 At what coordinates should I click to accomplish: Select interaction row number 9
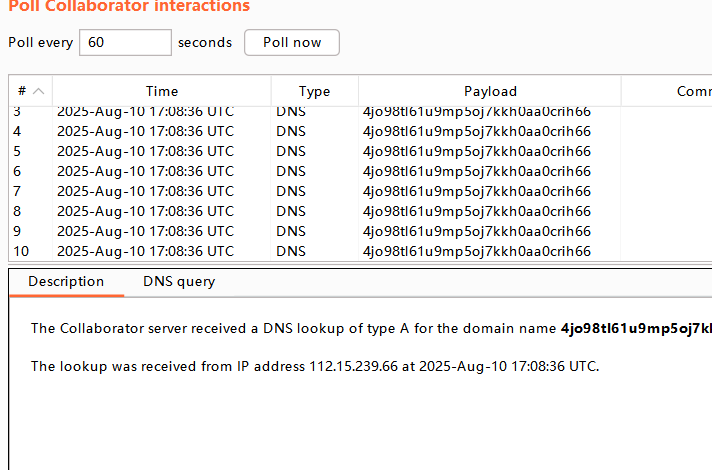coord(17,231)
